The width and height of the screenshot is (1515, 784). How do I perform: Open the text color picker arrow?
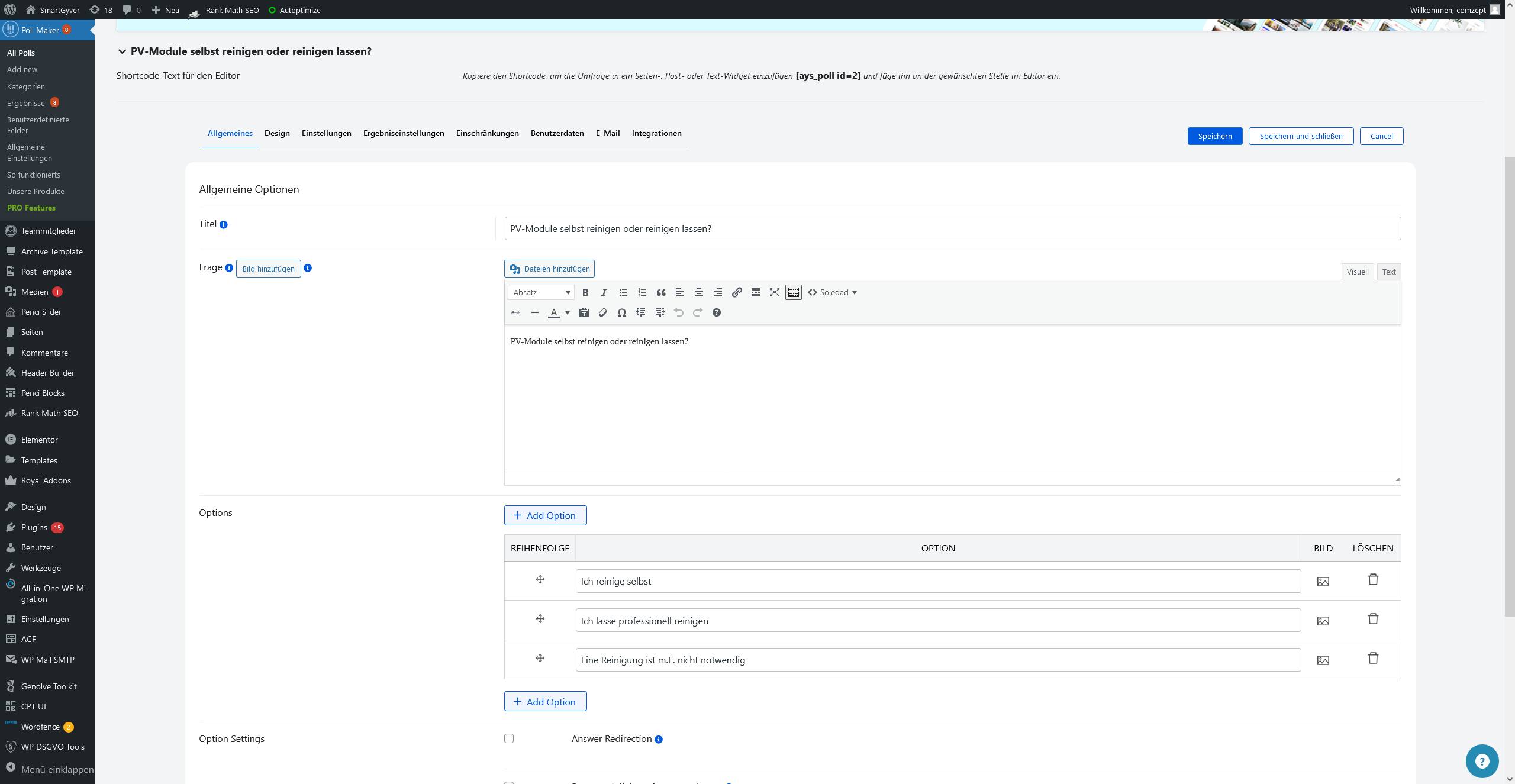tap(568, 312)
